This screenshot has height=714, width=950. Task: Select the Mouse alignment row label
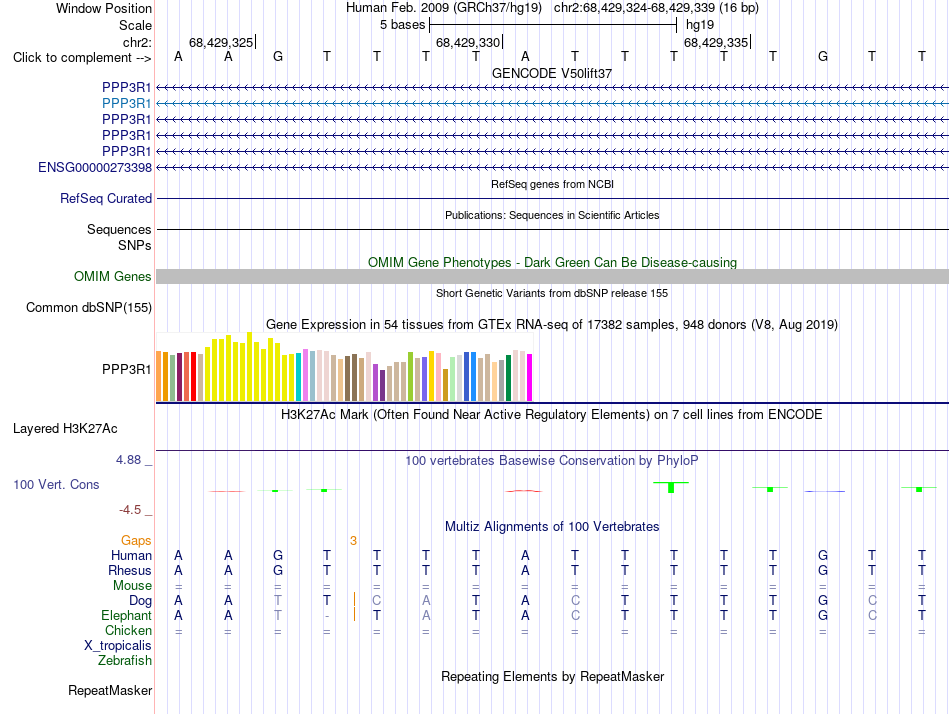(x=132, y=586)
